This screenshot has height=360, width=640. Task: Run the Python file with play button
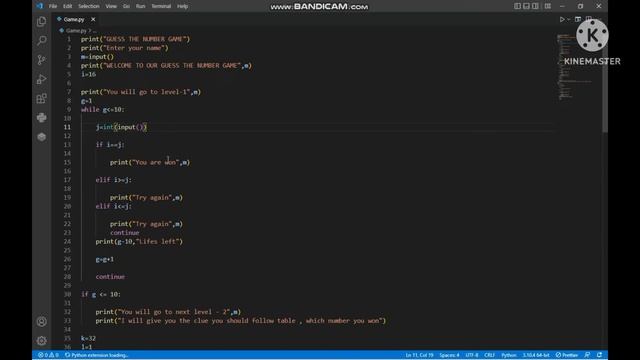click(562, 19)
